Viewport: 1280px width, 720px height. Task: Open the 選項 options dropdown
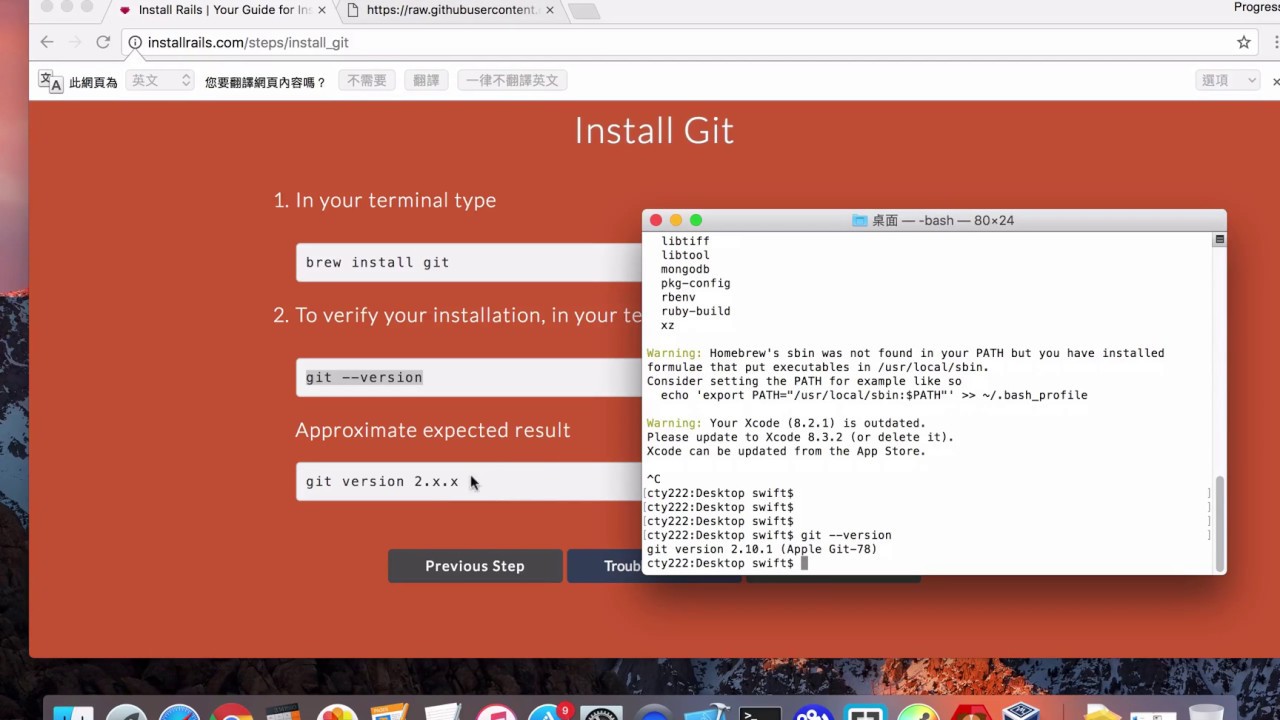1228,81
